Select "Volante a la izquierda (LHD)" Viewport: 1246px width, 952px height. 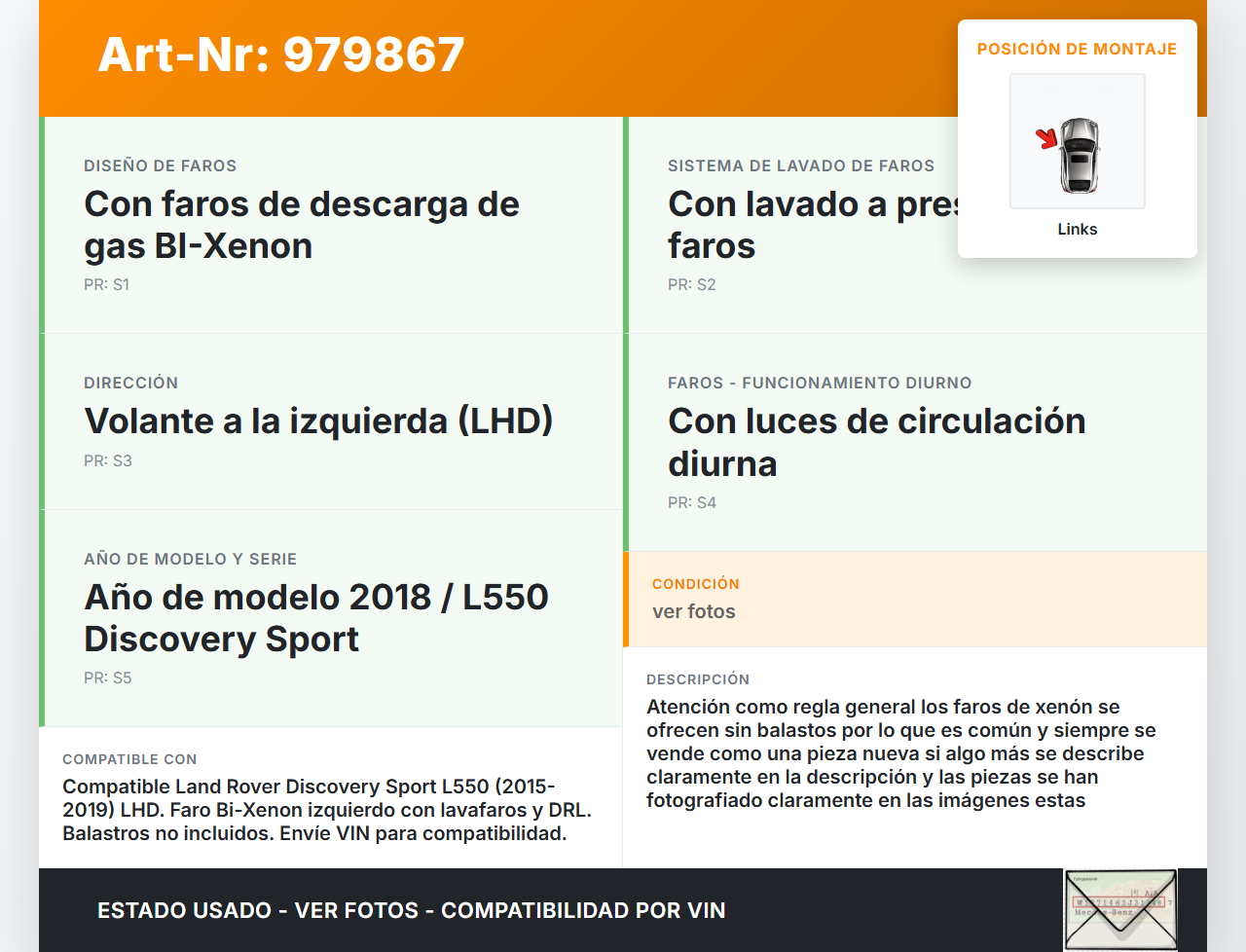[318, 421]
